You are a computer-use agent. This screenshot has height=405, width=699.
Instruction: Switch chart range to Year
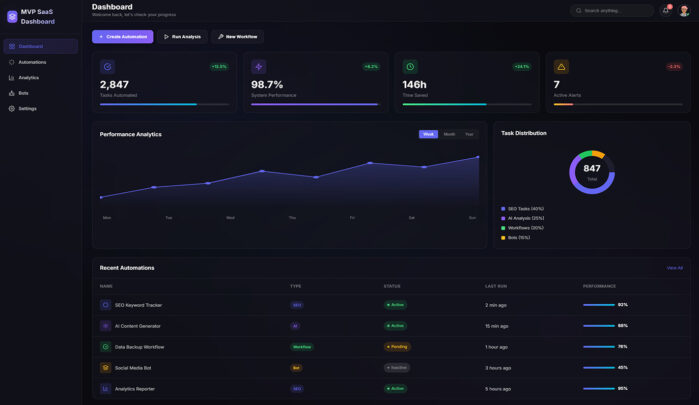coord(469,134)
